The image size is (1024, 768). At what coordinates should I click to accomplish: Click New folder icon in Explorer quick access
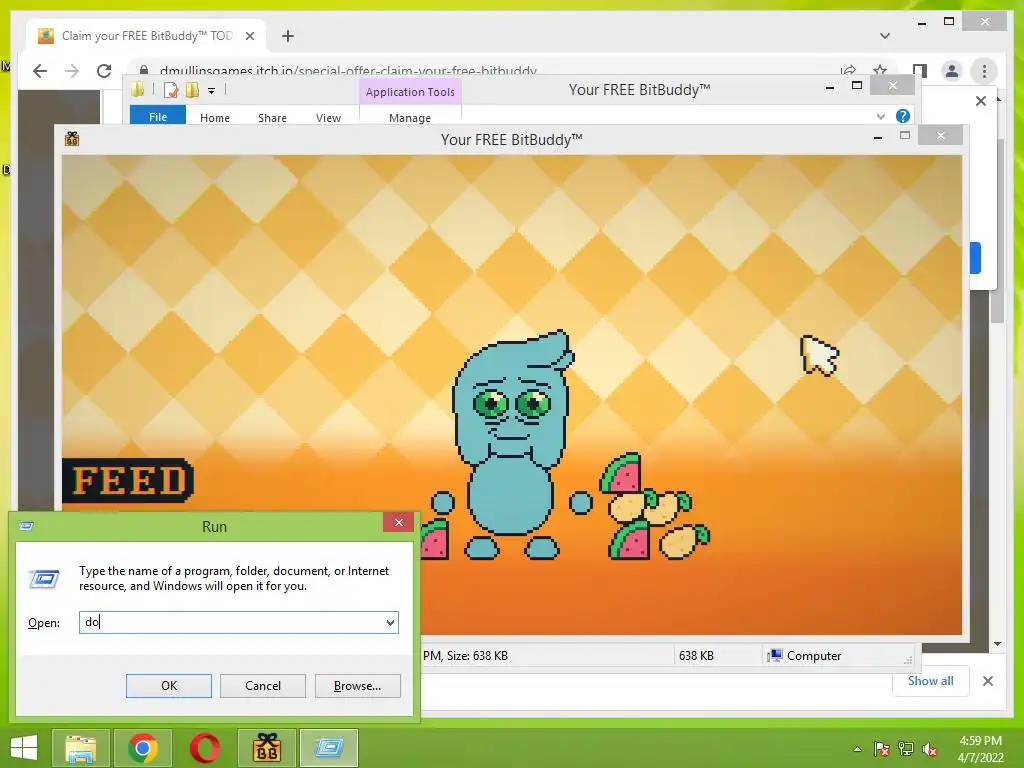coord(193,90)
